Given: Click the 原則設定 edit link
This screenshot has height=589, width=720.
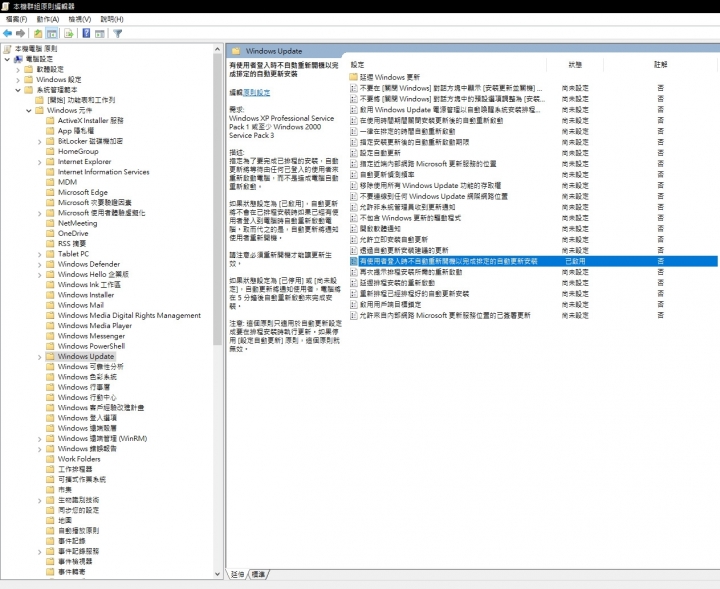Looking at the screenshot, I should tap(257, 92).
